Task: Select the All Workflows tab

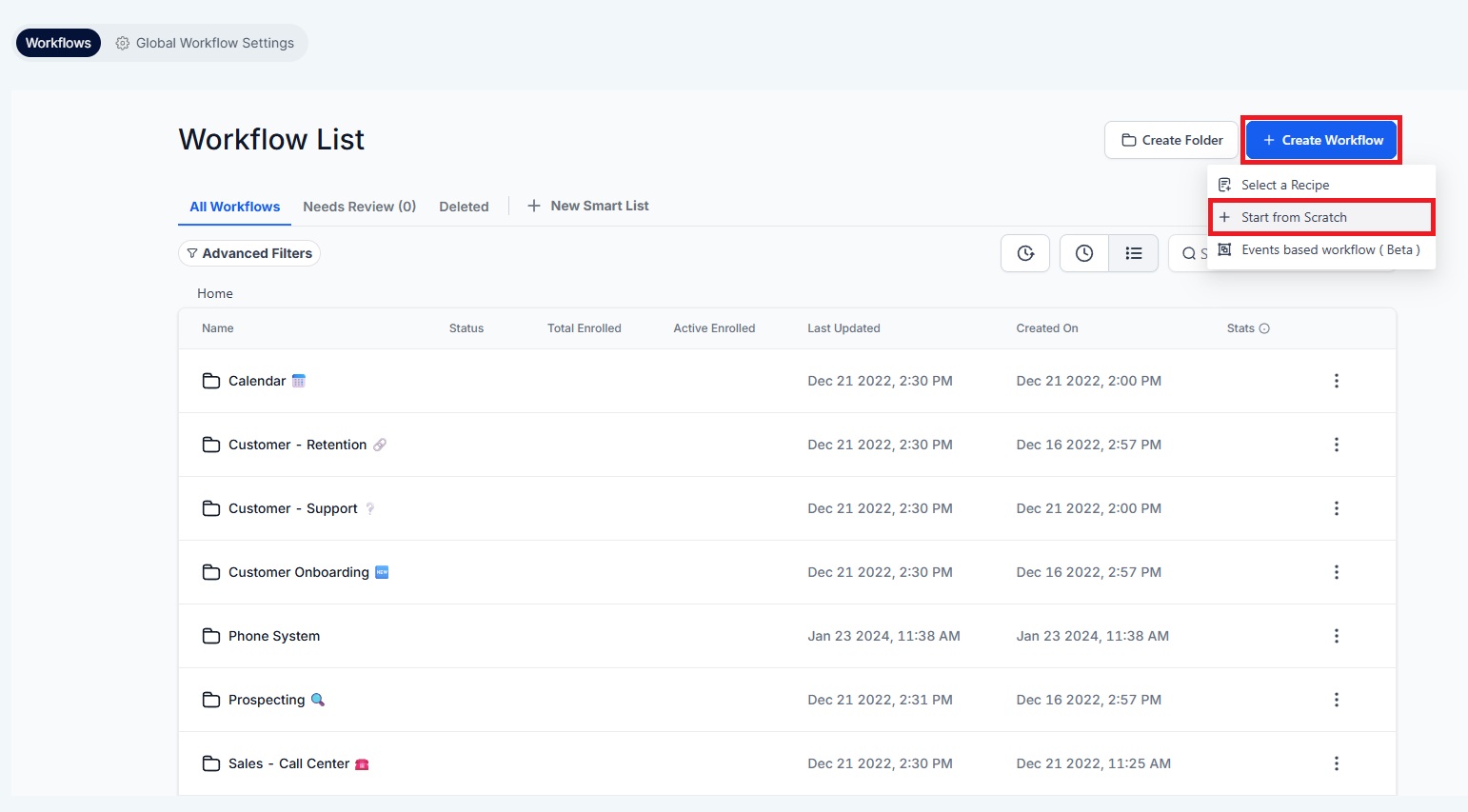Action: (x=234, y=207)
